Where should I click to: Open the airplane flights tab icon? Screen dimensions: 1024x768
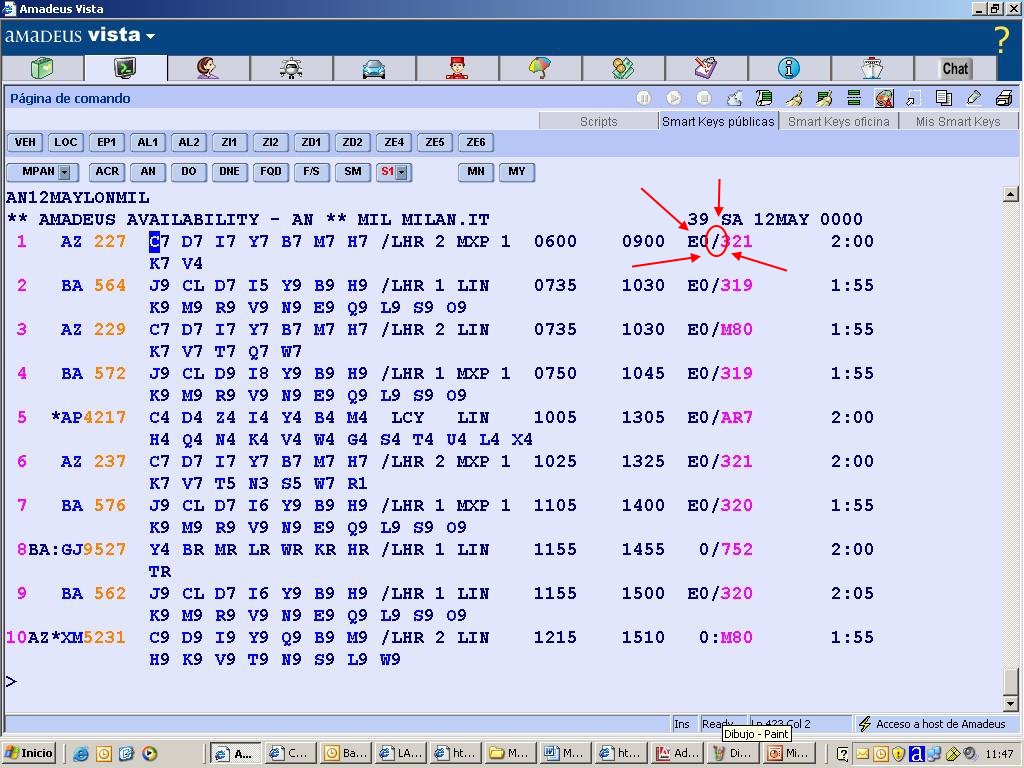(x=291, y=68)
